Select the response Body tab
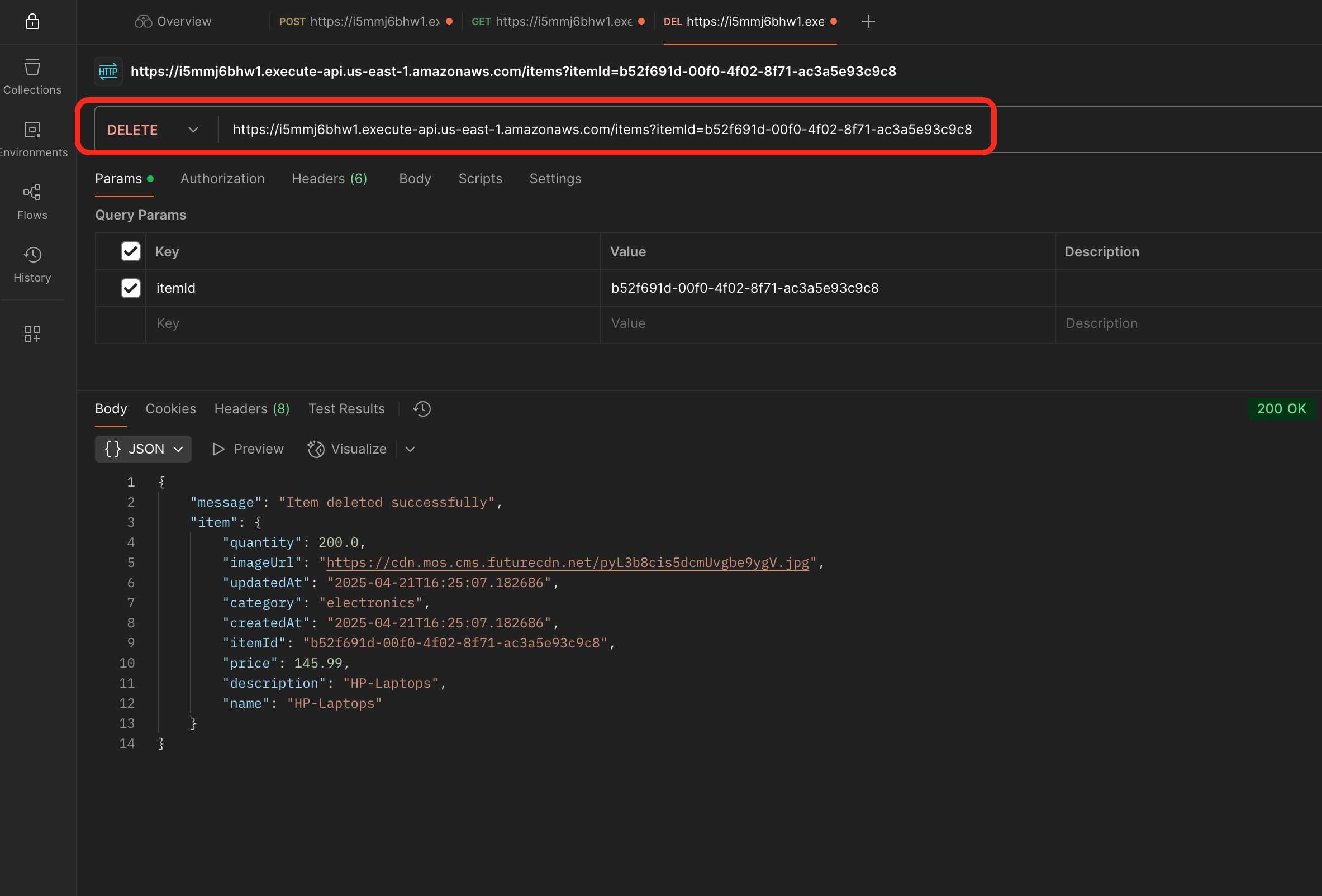This screenshot has height=896, width=1322. tap(111, 409)
